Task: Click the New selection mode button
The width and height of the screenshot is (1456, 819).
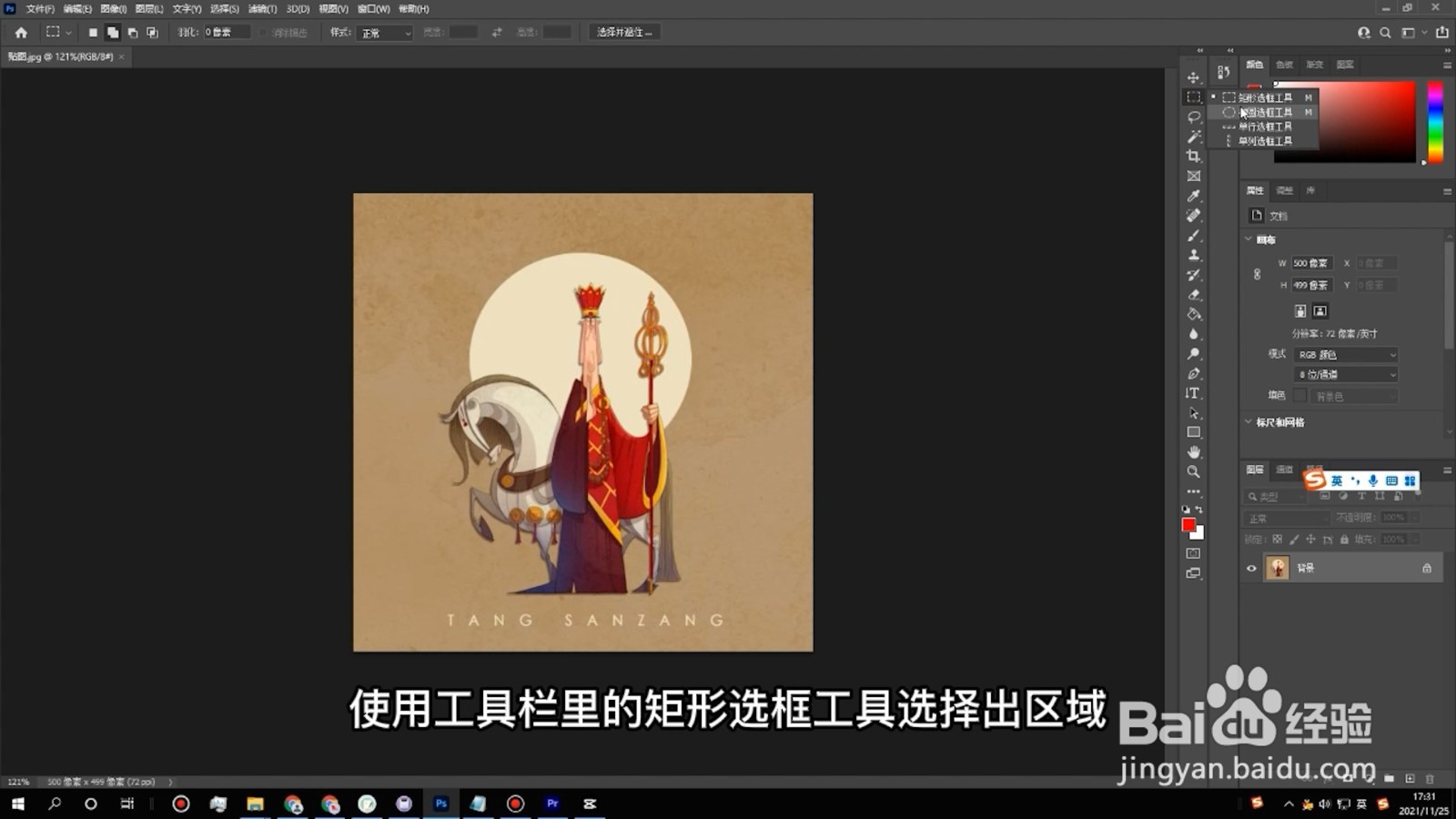Action: pyautogui.click(x=93, y=32)
